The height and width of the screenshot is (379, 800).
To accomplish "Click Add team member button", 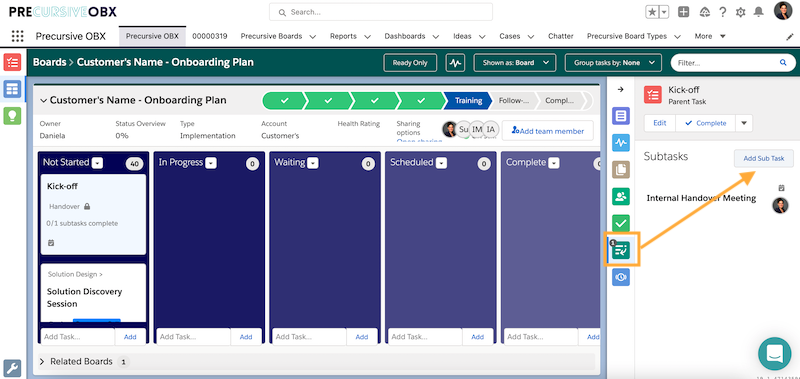I will (x=547, y=131).
